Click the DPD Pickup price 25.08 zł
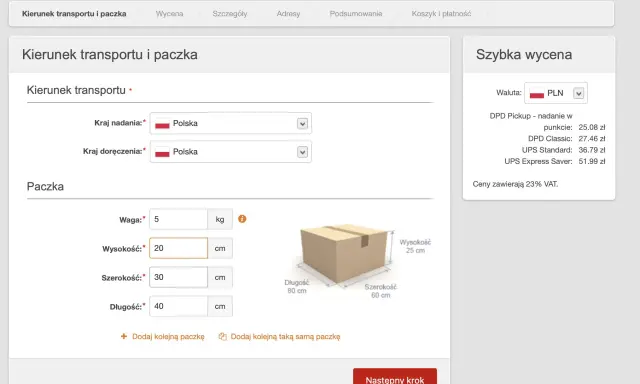640x384 pixels. pyautogui.click(x=591, y=127)
